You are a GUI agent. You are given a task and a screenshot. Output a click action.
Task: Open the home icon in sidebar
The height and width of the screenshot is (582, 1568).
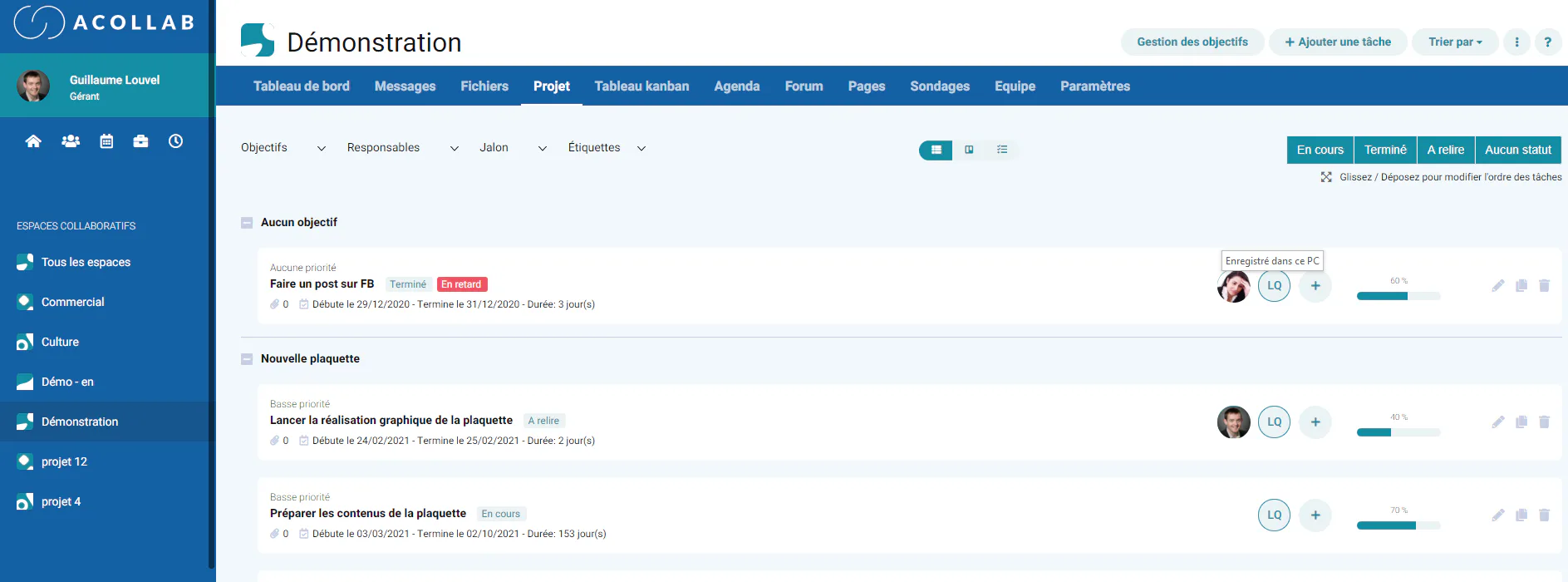pyautogui.click(x=33, y=141)
